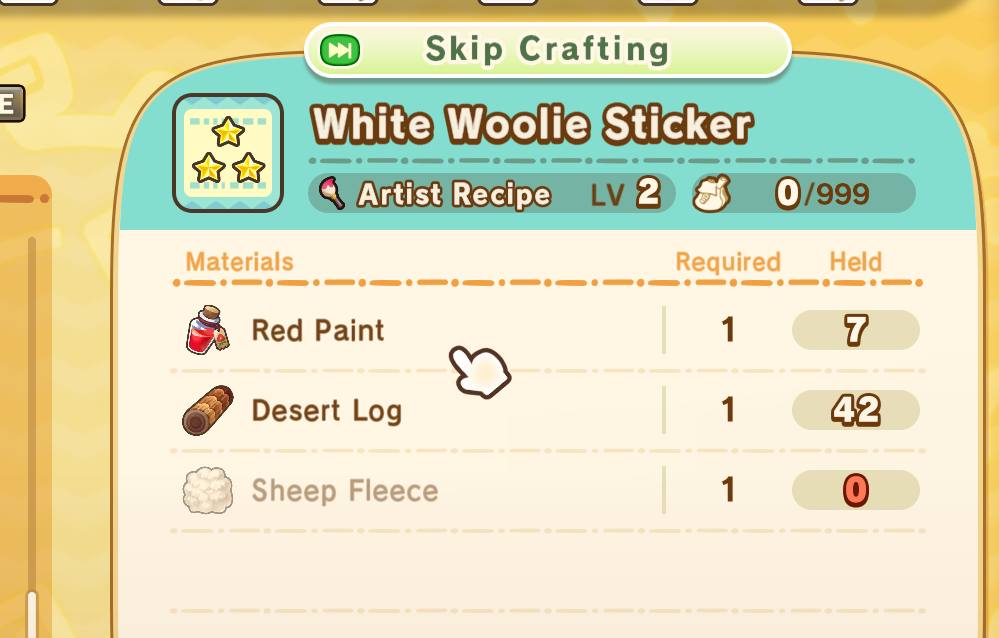Select the grayed-out Sheep Fleece row
This screenshot has width=999, height=638.
coord(547,491)
